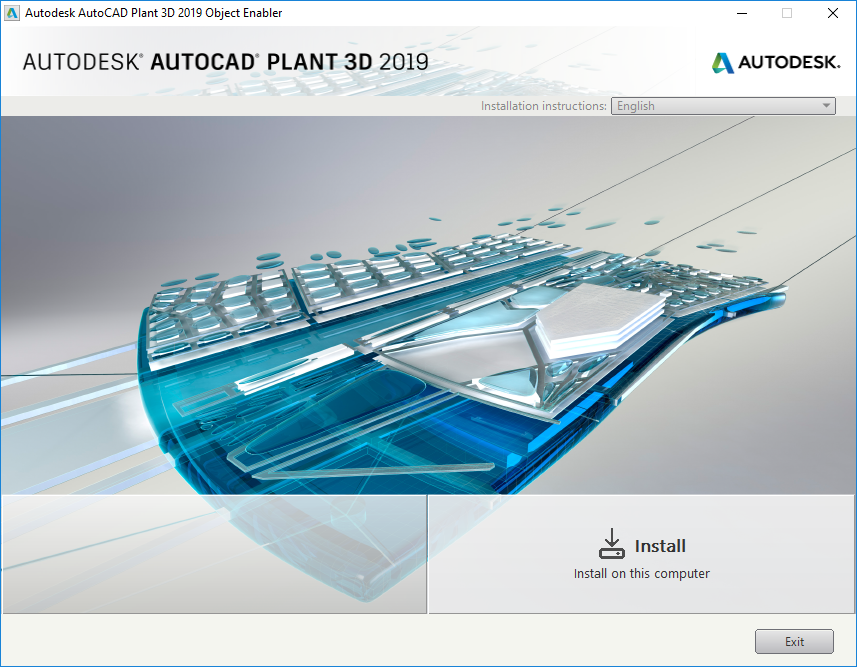Screen dimensions: 857x667
Task: Click the 'AUTODESK AUTOCAD PLANT 3D 2019' heading
Action: coord(225,62)
